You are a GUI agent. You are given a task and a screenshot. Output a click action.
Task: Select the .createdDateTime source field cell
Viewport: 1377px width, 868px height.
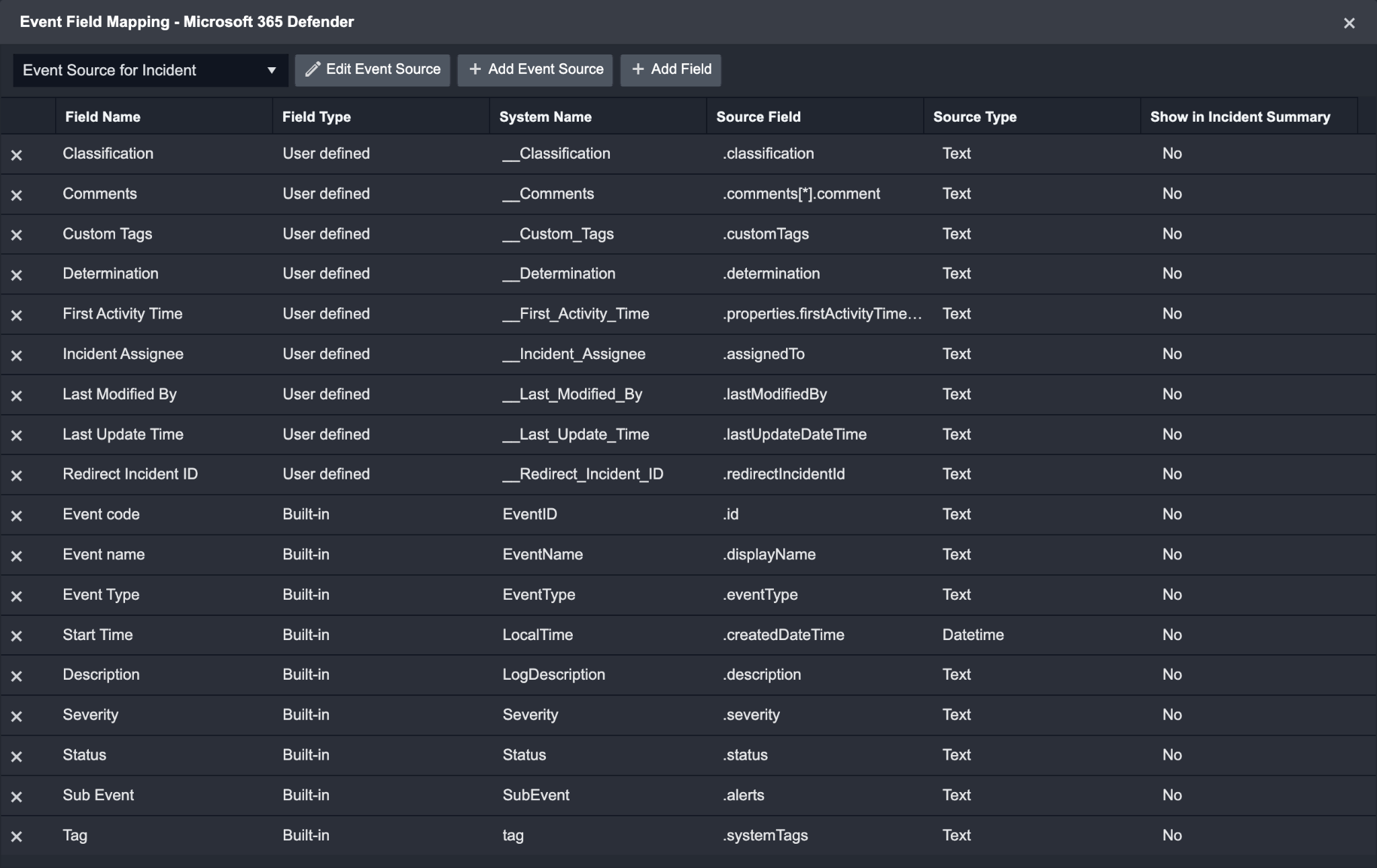[x=783, y=635]
